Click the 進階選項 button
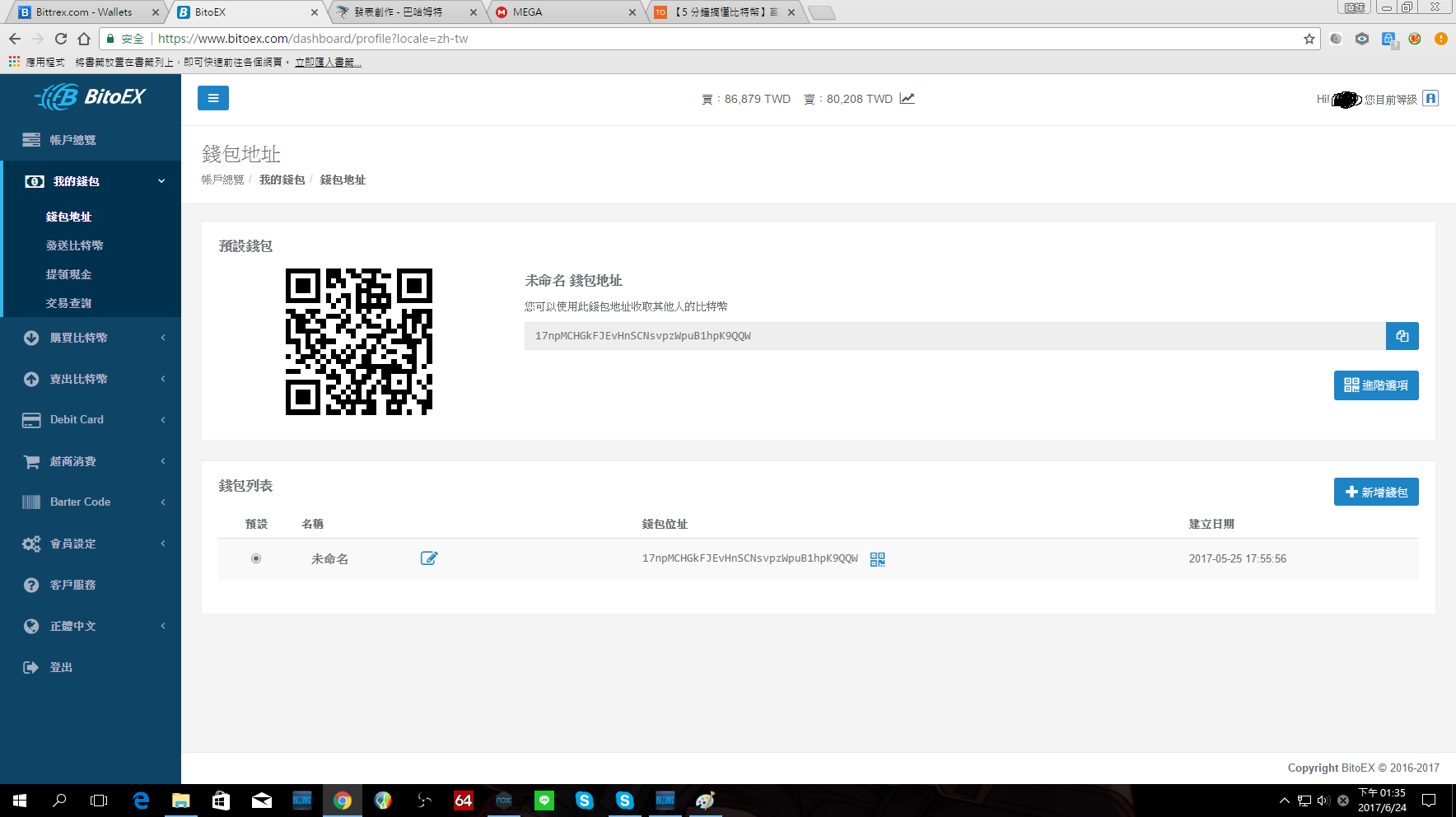Viewport: 1456px width, 817px height. coord(1375,385)
